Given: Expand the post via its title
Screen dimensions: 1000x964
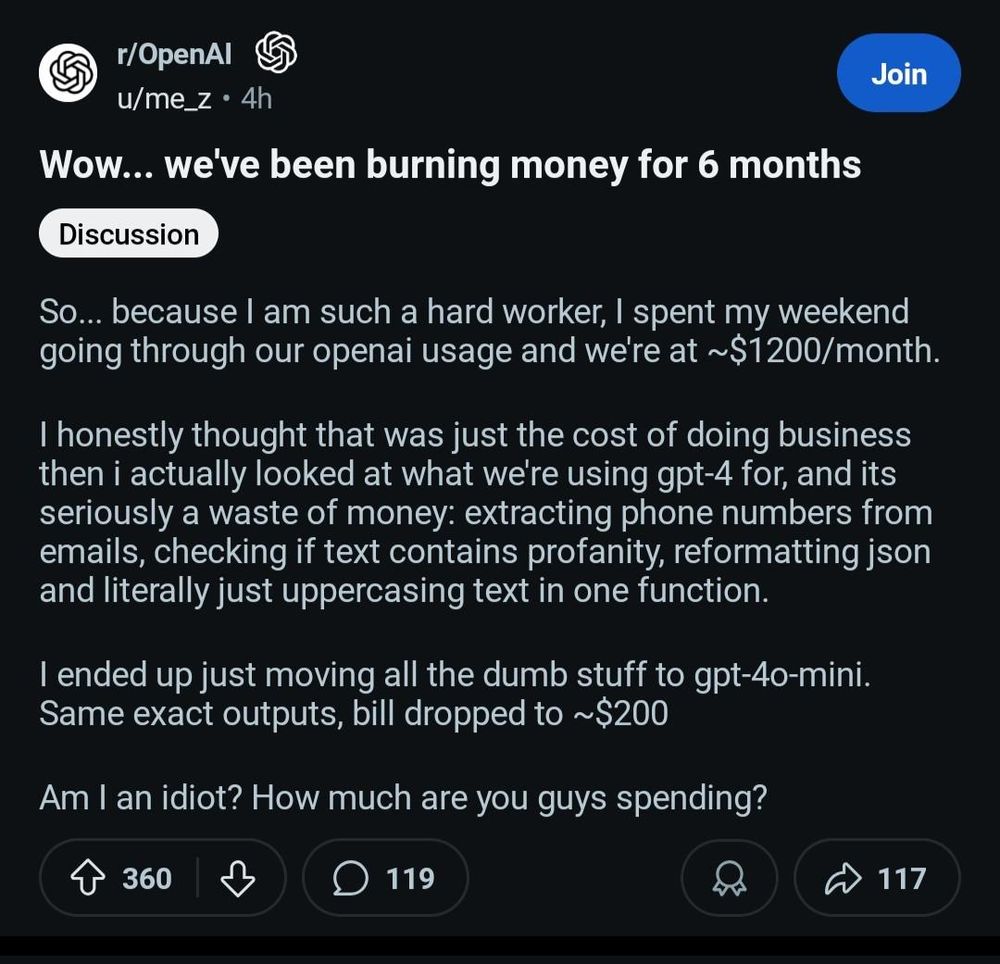Looking at the screenshot, I should (448, 165).
